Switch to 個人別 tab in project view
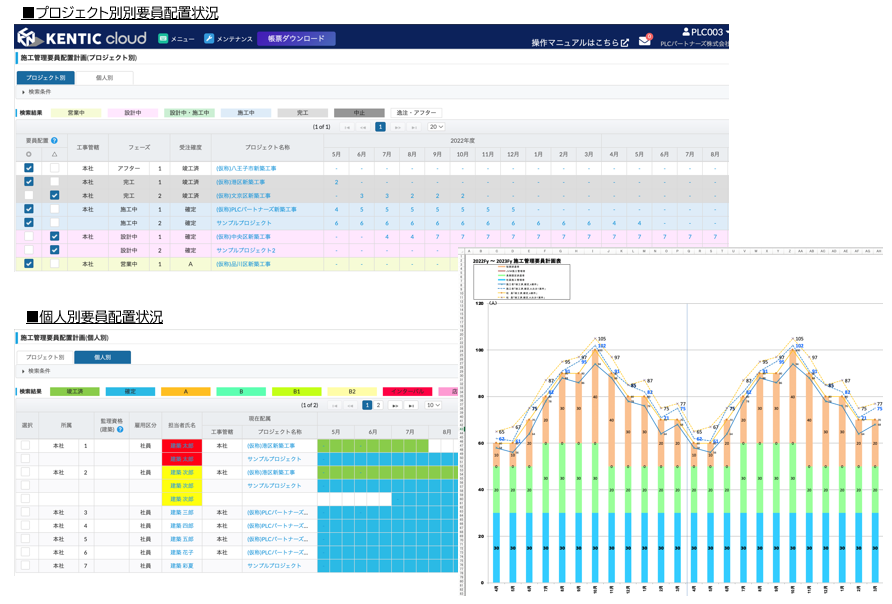Screen dimensions: 892x604 [x=104, y=77]
